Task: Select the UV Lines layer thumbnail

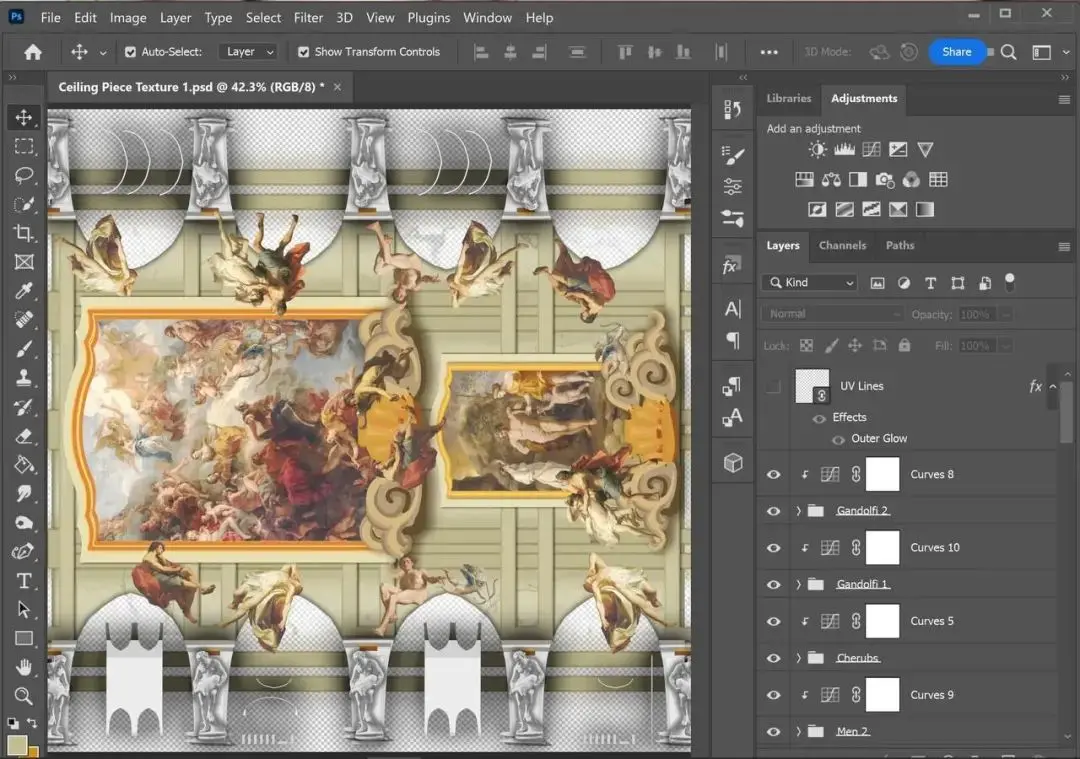Action: pos(812,386)
